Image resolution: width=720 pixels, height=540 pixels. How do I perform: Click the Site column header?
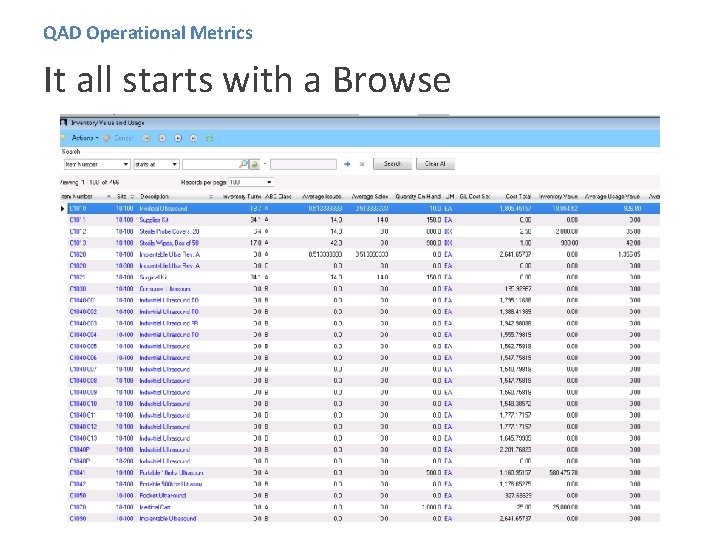(x=122, y=197)
